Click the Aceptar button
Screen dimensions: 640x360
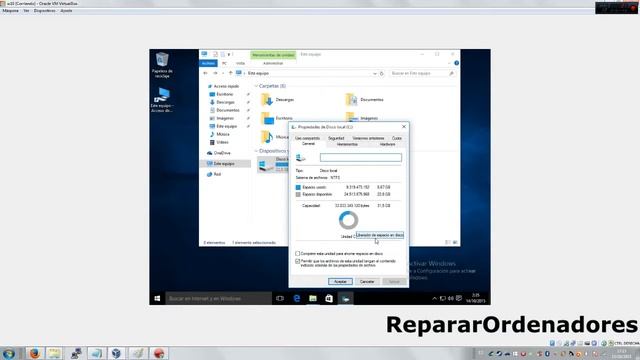click(x=340, y=282)
